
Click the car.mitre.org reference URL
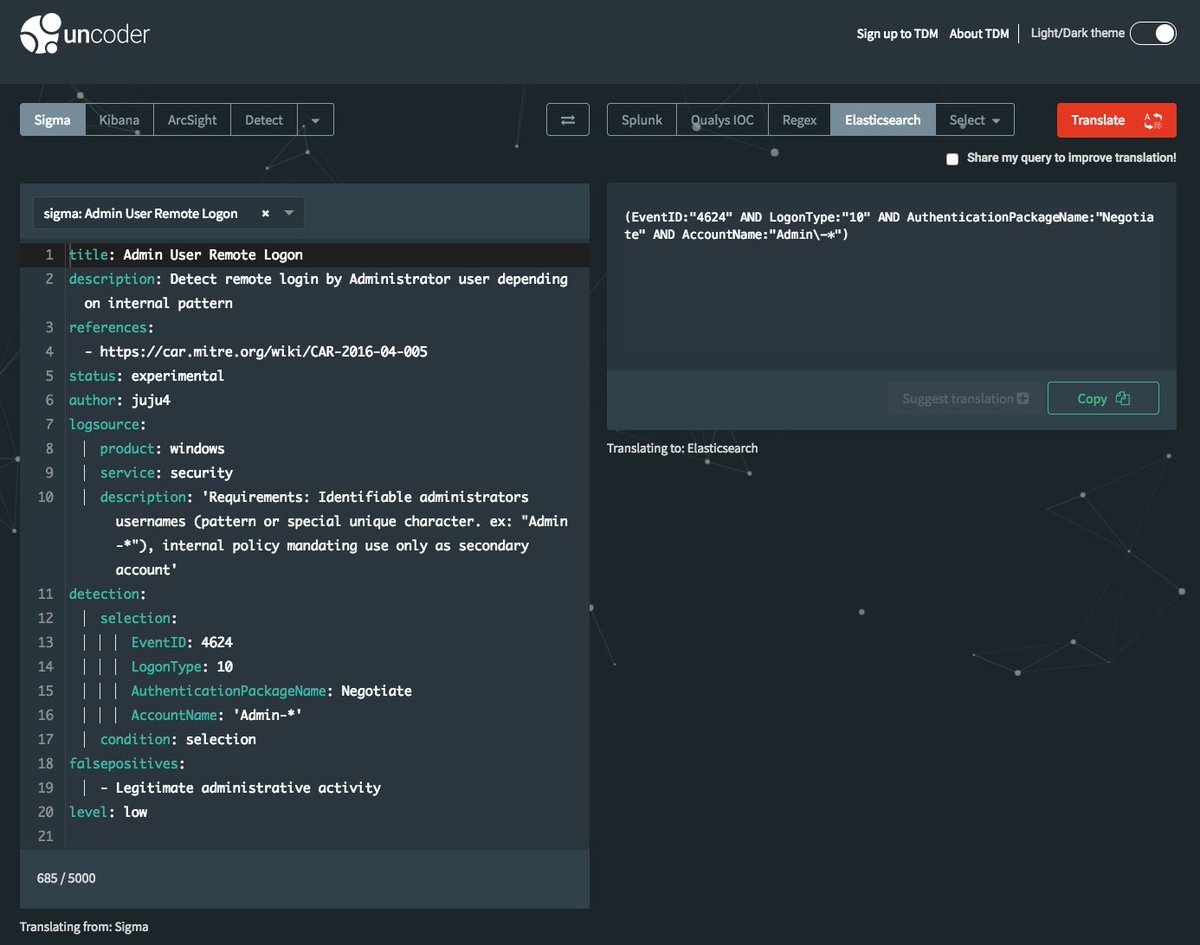click(264, 352)
